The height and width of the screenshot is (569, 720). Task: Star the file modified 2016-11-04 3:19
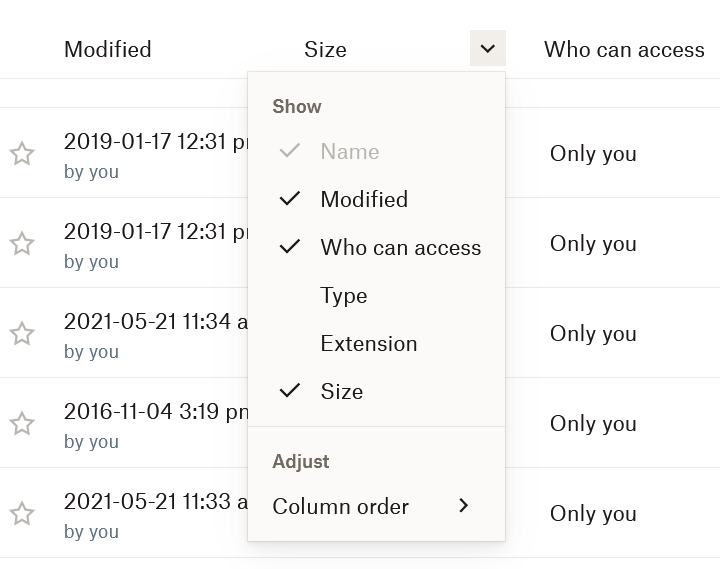(x=22, y=424)
